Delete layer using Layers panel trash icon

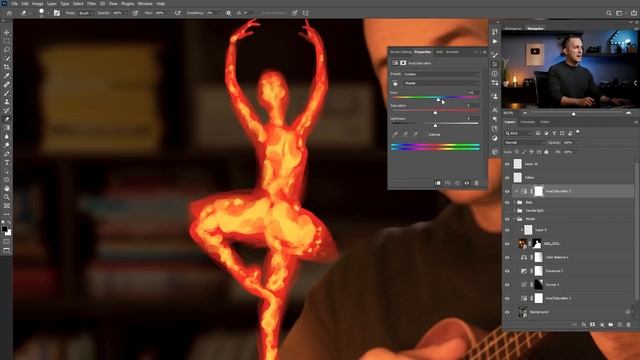click(629, 324)
